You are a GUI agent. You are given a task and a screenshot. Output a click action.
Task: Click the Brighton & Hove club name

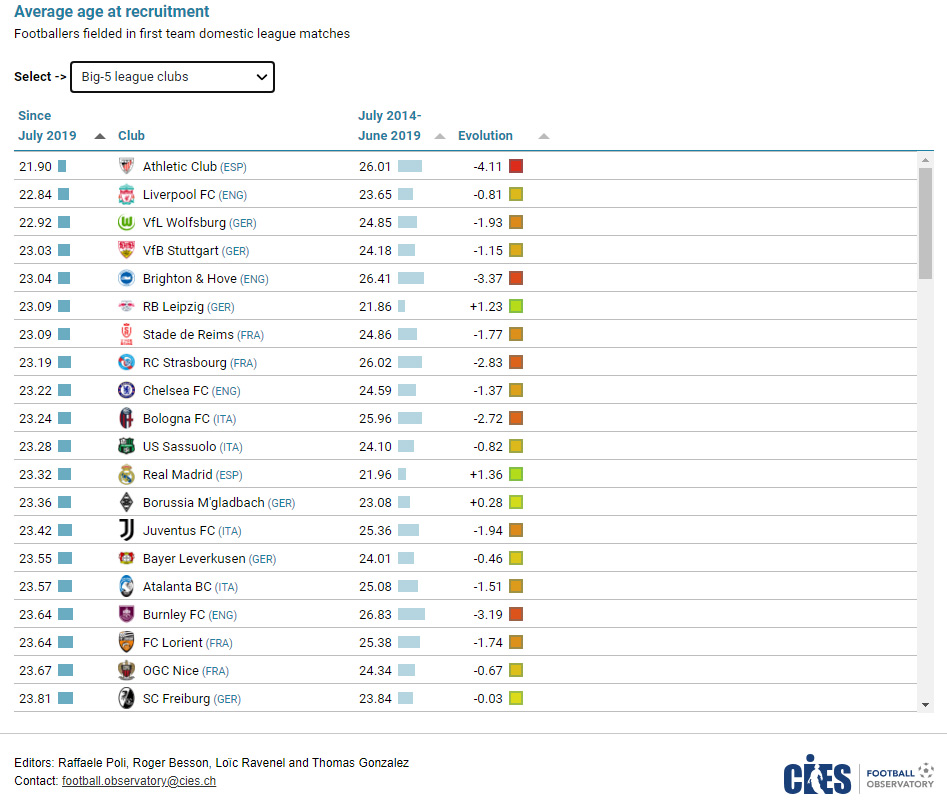pos(191,279)
